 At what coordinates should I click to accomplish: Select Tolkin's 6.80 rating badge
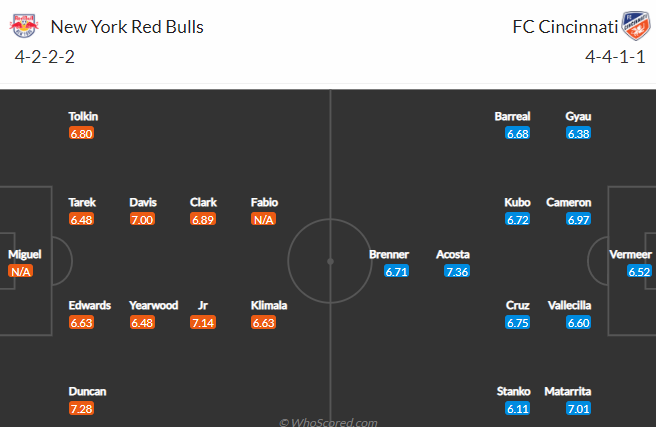81,133
